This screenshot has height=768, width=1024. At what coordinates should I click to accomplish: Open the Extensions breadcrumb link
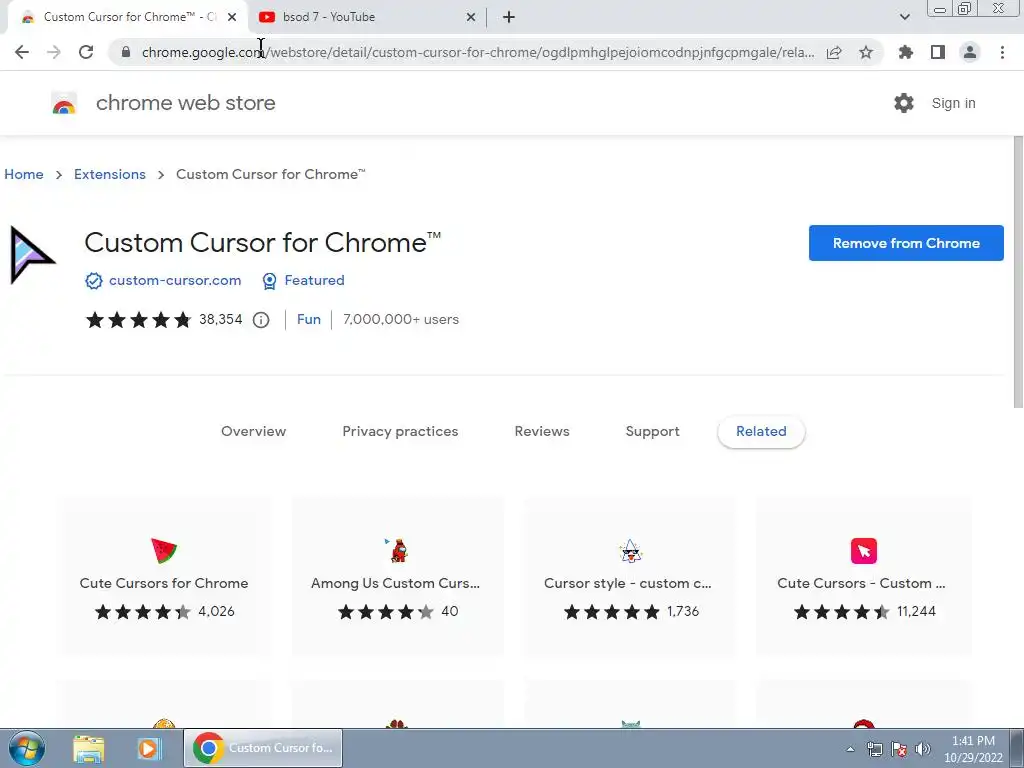click(x=110, y=174)
